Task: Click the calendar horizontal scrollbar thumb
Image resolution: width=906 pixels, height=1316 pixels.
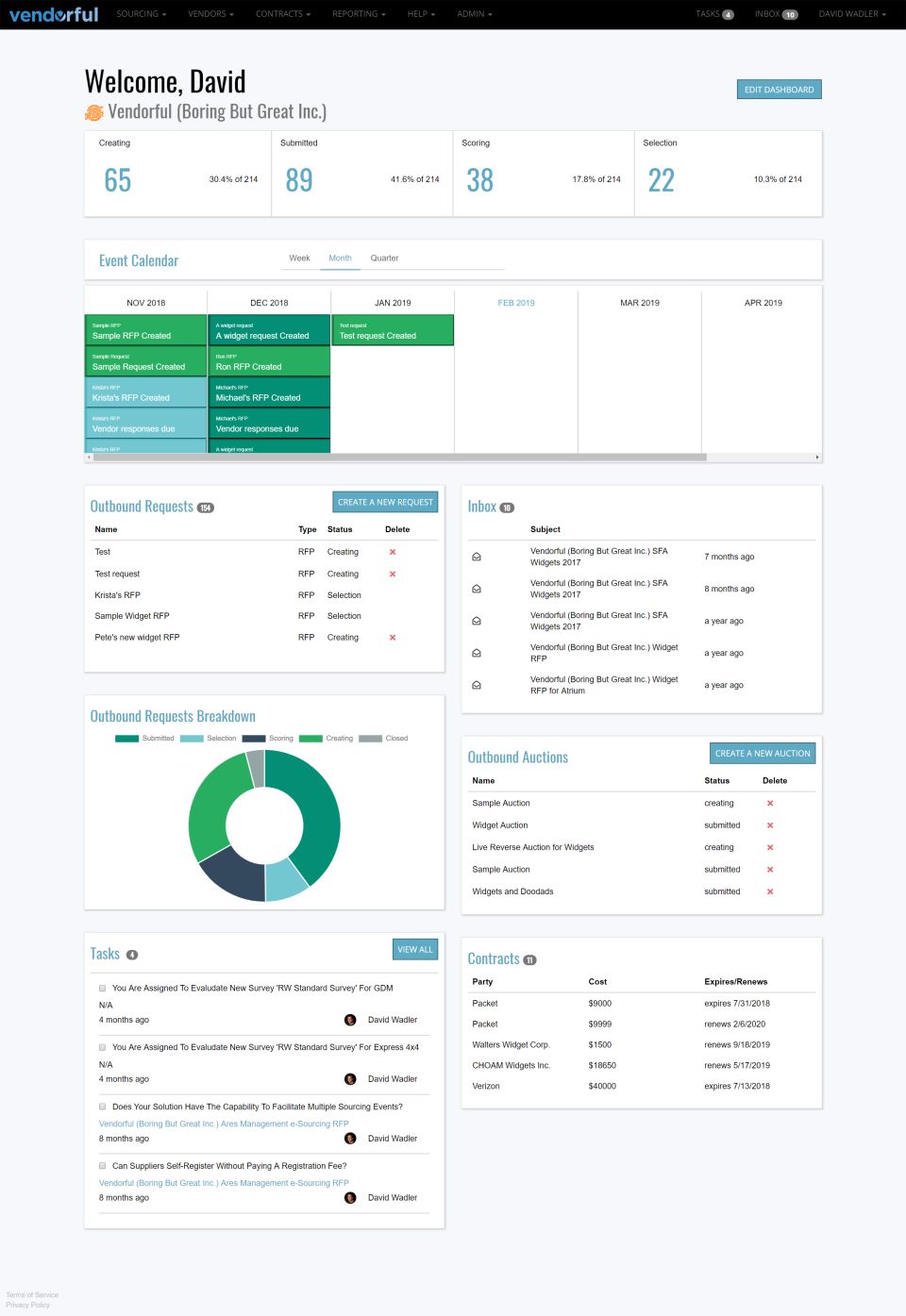Action: (399, 458)
